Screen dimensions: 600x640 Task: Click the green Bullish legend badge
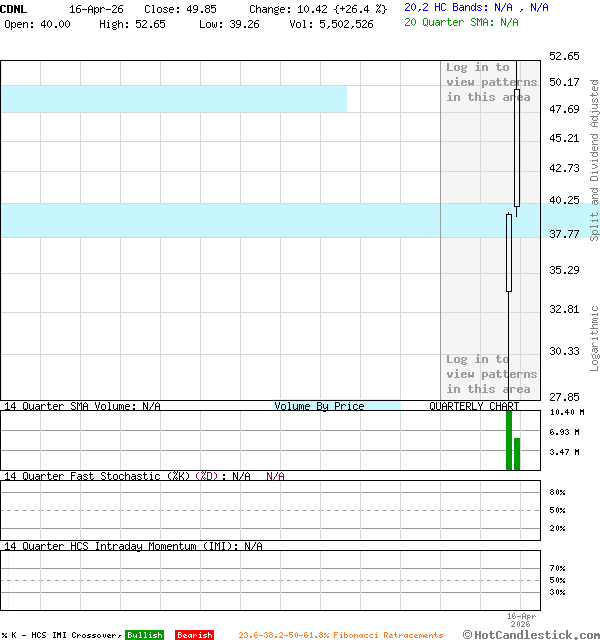coord(144,635)
